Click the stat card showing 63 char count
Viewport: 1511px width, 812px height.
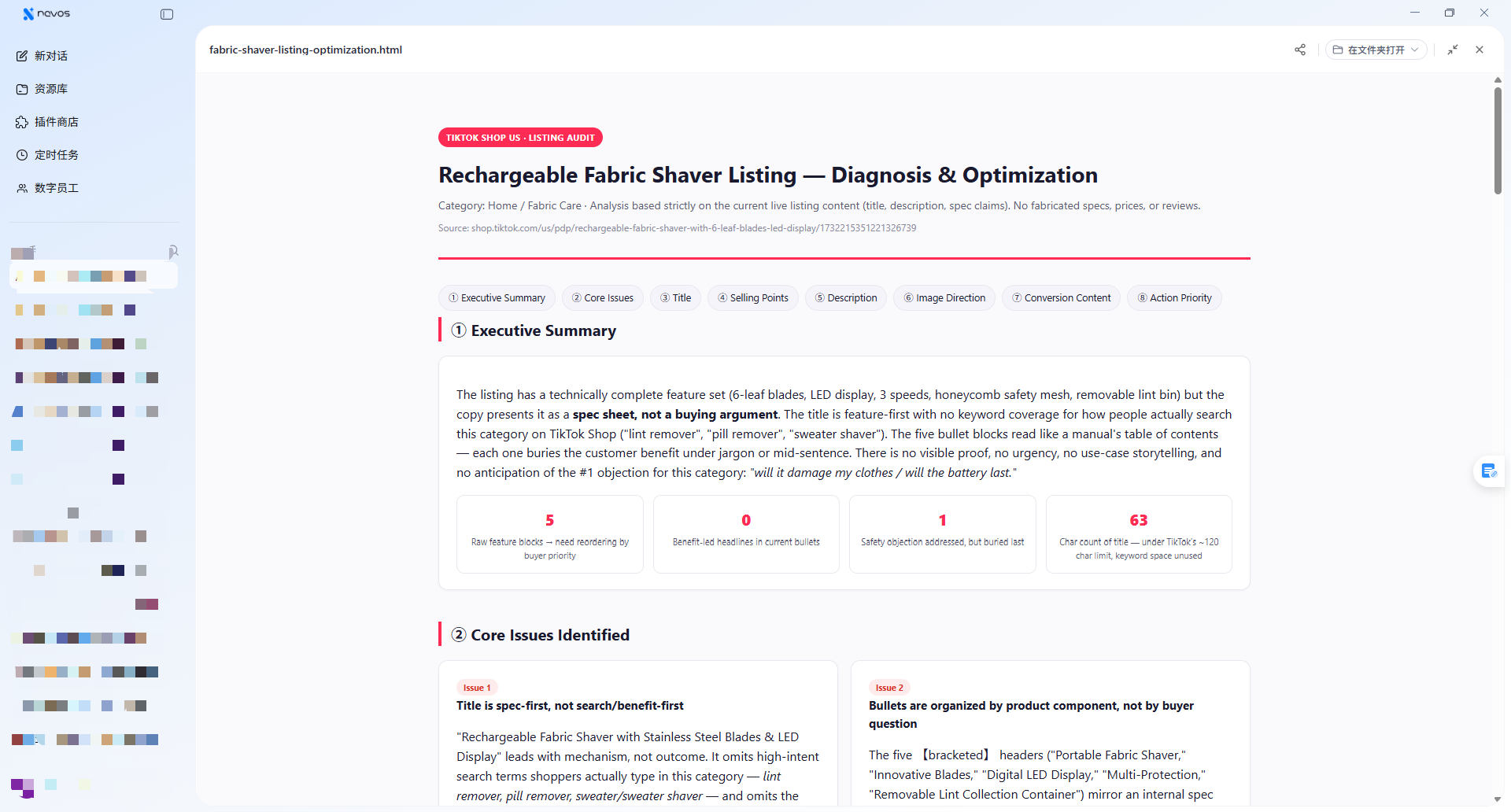[1139, 534]
